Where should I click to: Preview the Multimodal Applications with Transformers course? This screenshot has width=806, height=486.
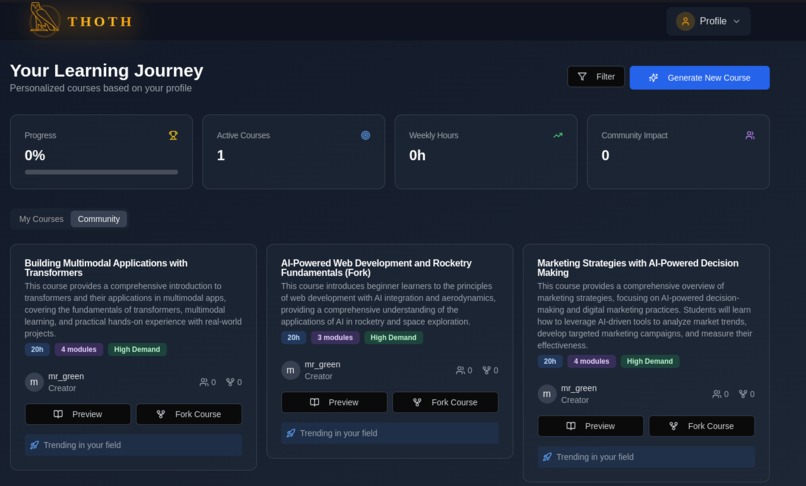click(78, 414)
